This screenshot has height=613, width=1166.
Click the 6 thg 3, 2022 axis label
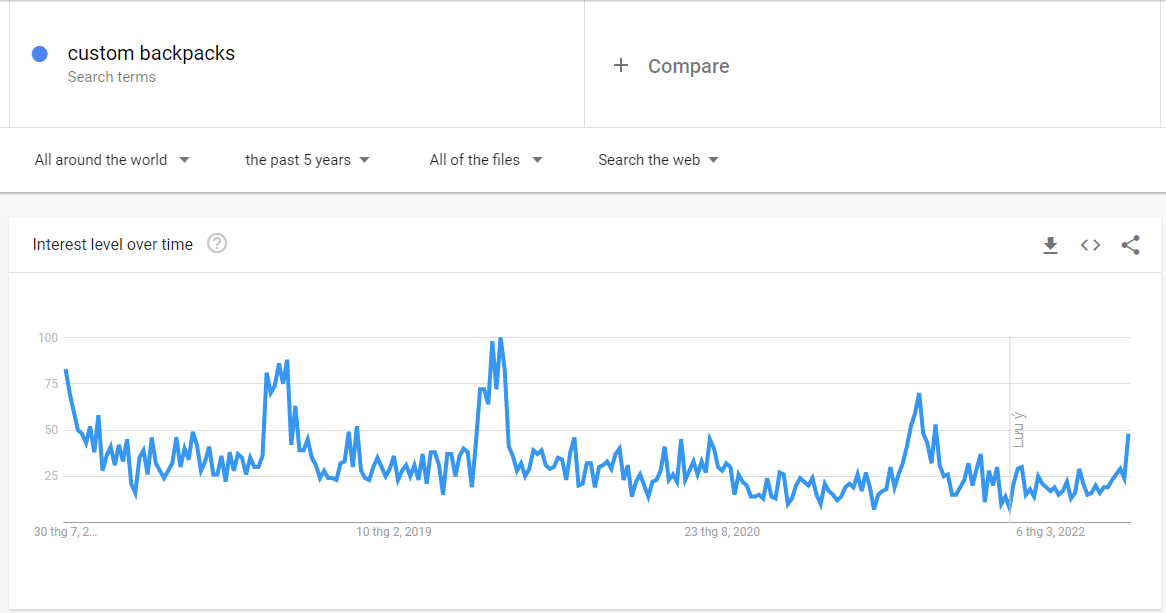pyautogui.click(x=1050, y=532)
